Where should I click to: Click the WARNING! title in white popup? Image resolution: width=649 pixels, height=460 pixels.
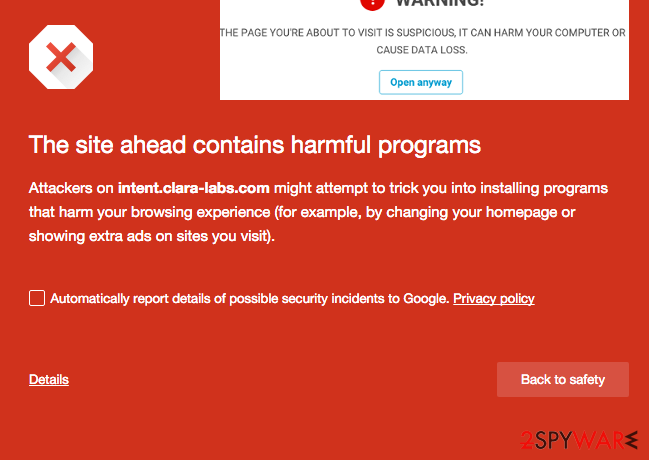point(440,4)
